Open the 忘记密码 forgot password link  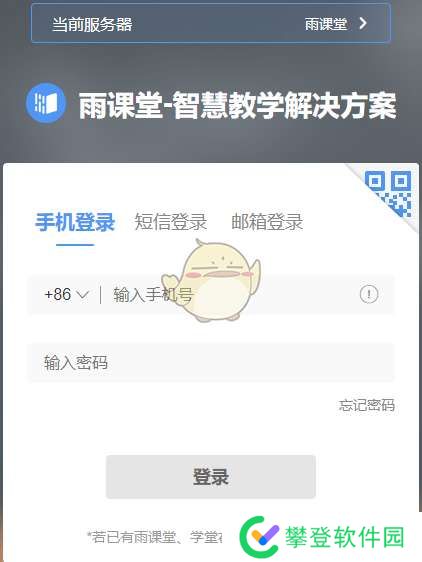(367, 405)
